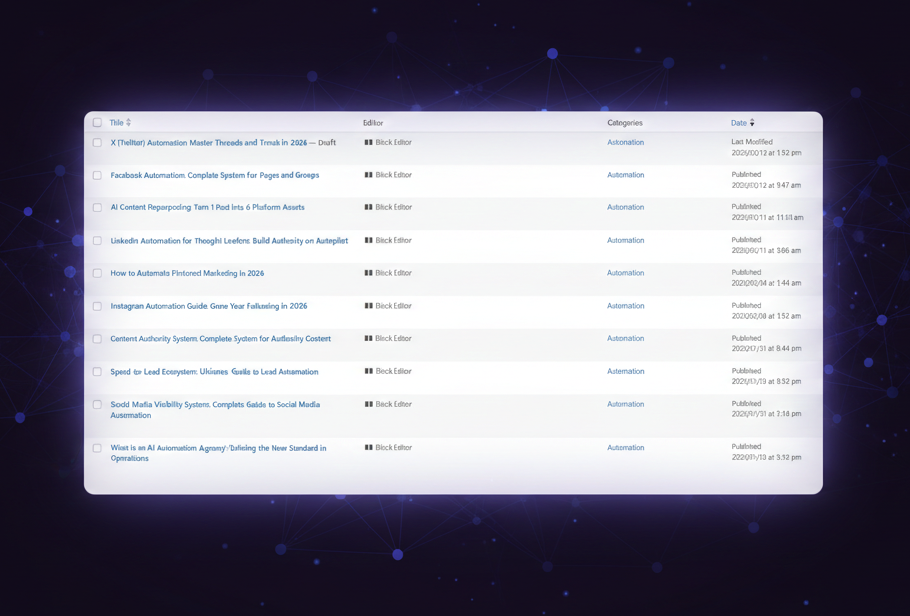
Task: Filter by Automation category in Pinterest Marketing row
Action: point(626,273)
